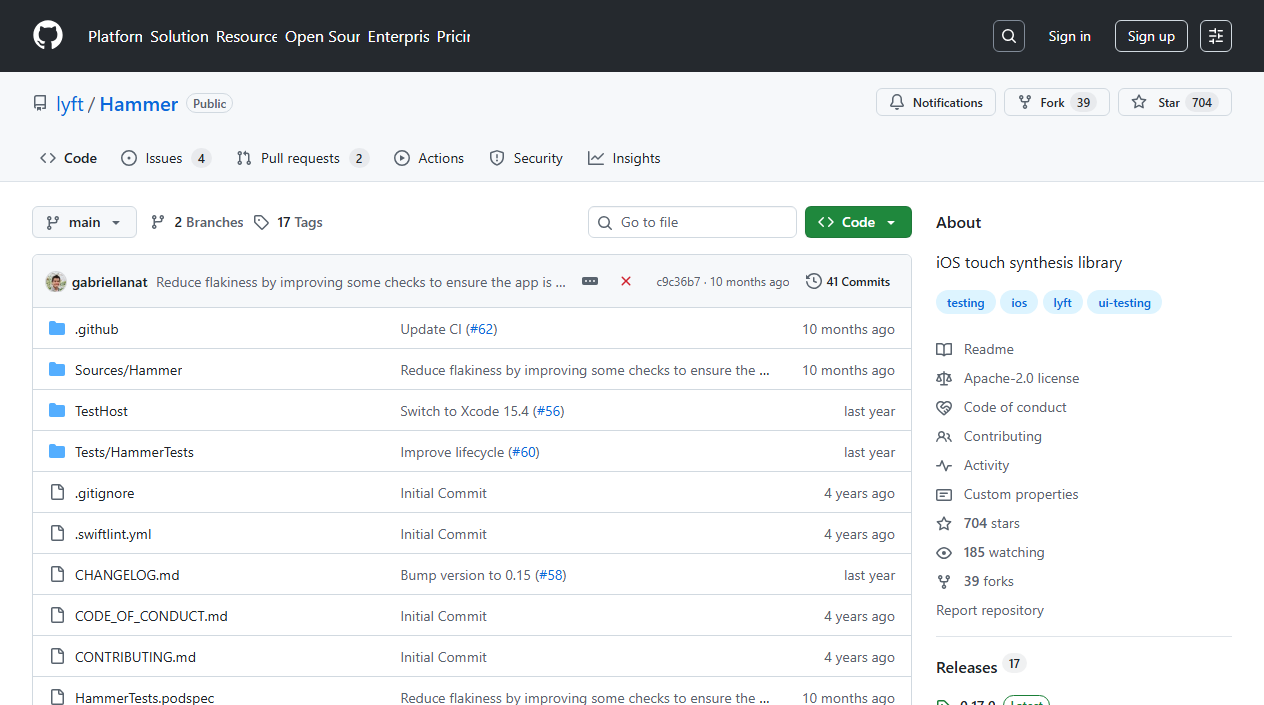The image size is (1264, 705).
Task: Open the main branch dropdown
Action: pos(84,222)
